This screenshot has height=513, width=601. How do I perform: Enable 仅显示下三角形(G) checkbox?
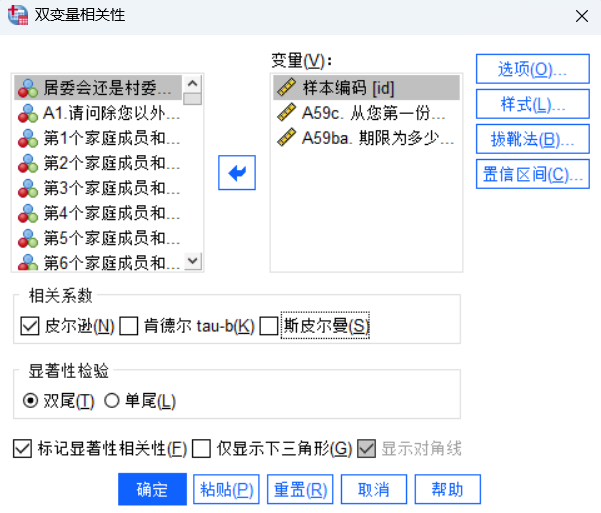click(x=202, y=449)
